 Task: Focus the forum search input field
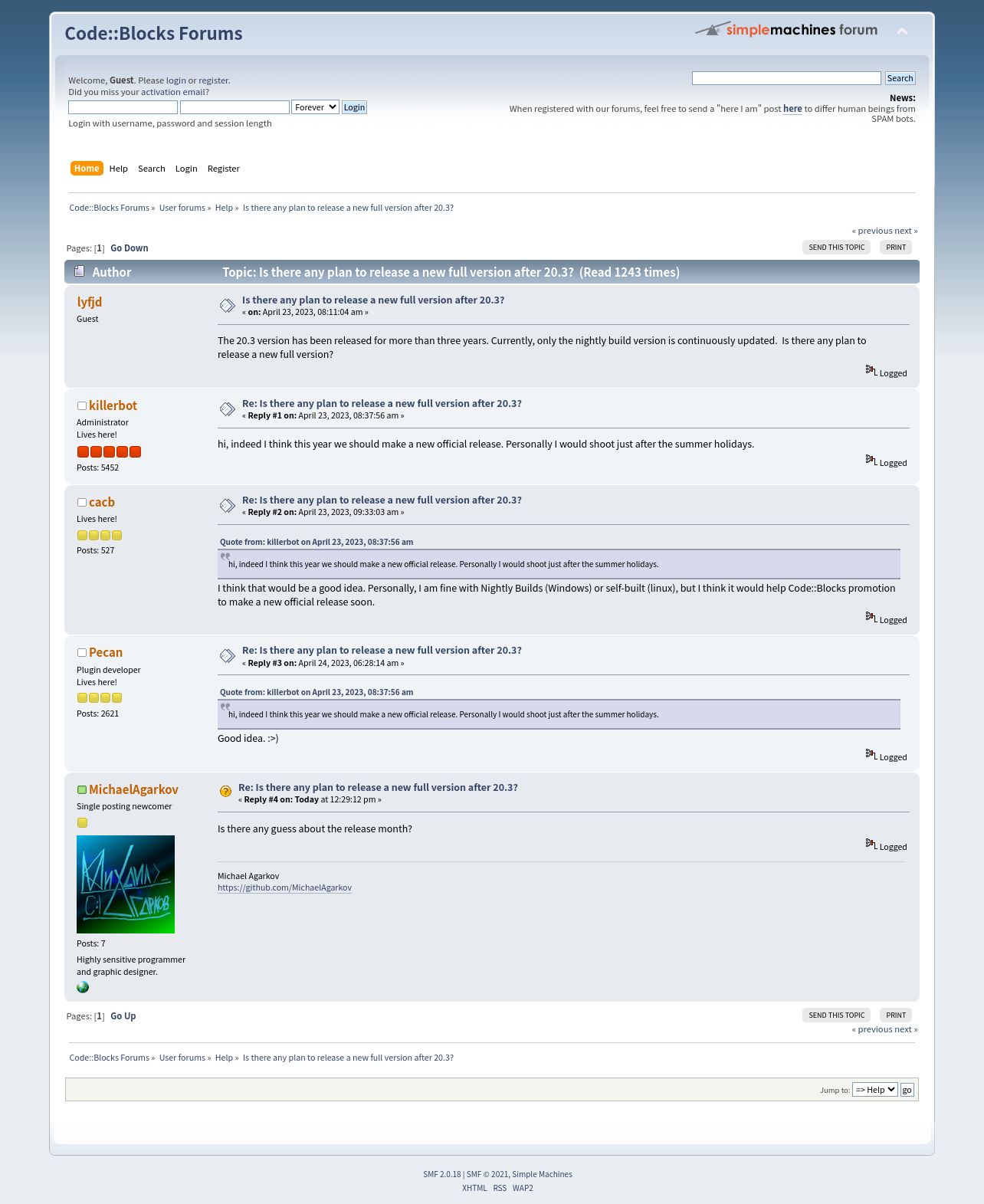click(786, 78)
